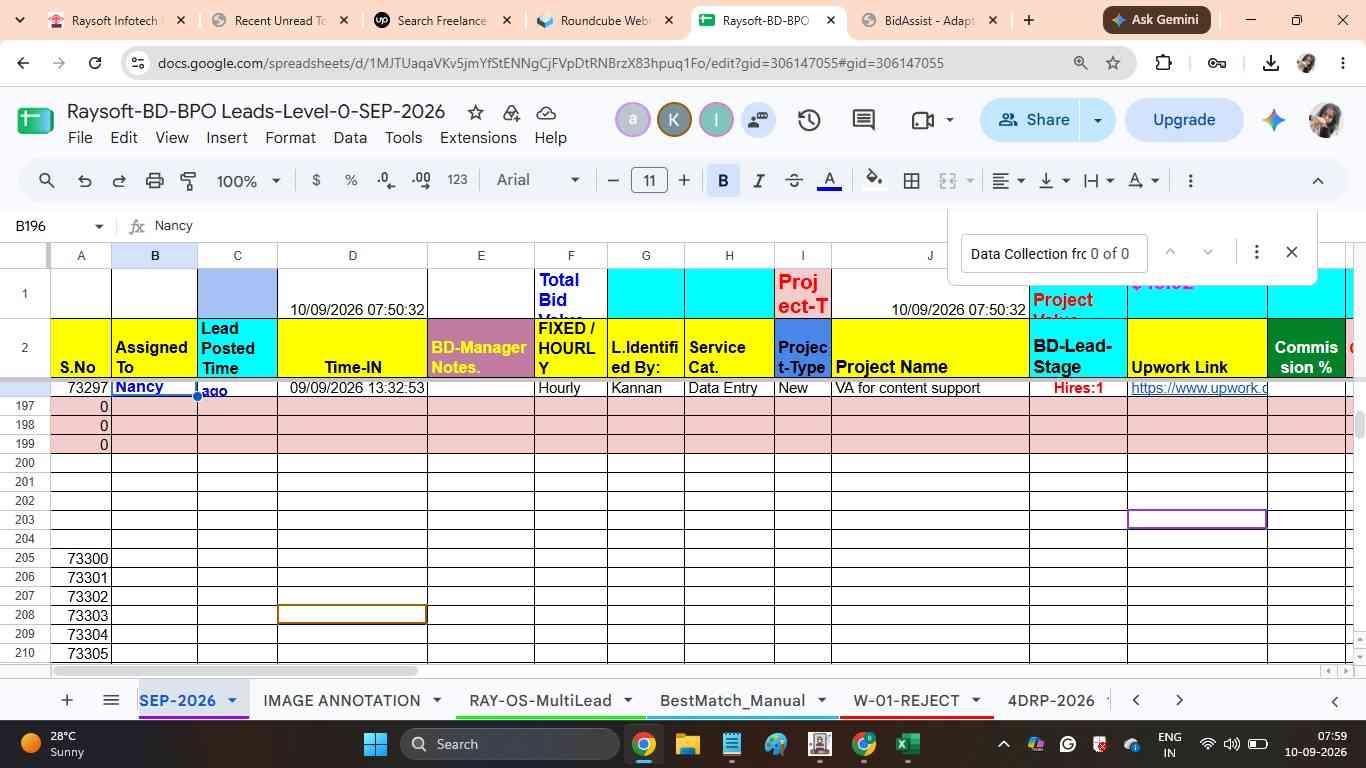
Task: Switch to the IMAGE ANNOTATION sheet tab
Action: tap(341, 700)
